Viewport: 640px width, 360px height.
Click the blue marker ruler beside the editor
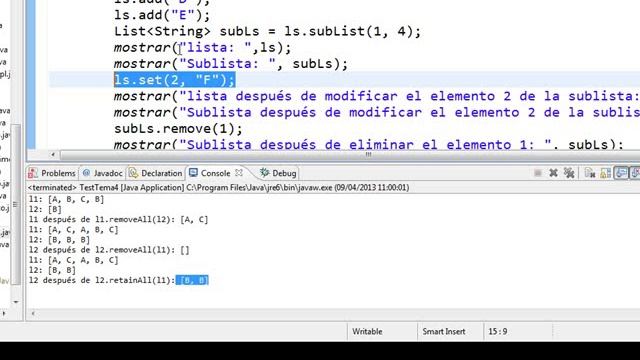pyautogui.click(x=31, y=74)
